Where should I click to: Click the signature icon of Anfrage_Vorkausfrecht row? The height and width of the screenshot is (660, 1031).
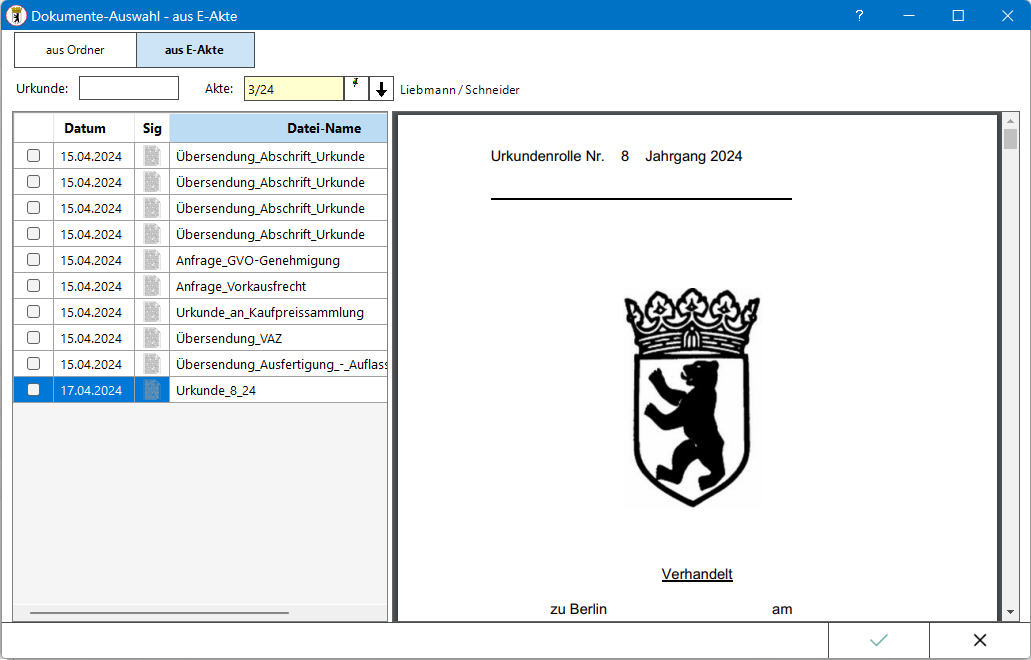click(152, 286)
